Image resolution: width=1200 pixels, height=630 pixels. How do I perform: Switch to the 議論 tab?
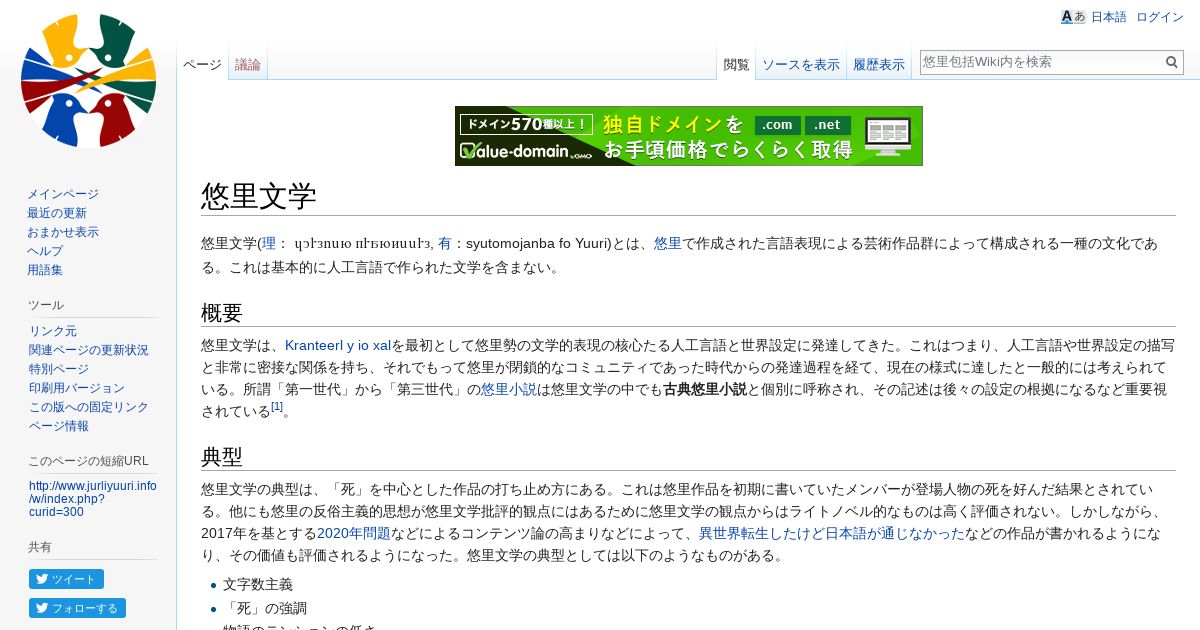coord(248,65)
